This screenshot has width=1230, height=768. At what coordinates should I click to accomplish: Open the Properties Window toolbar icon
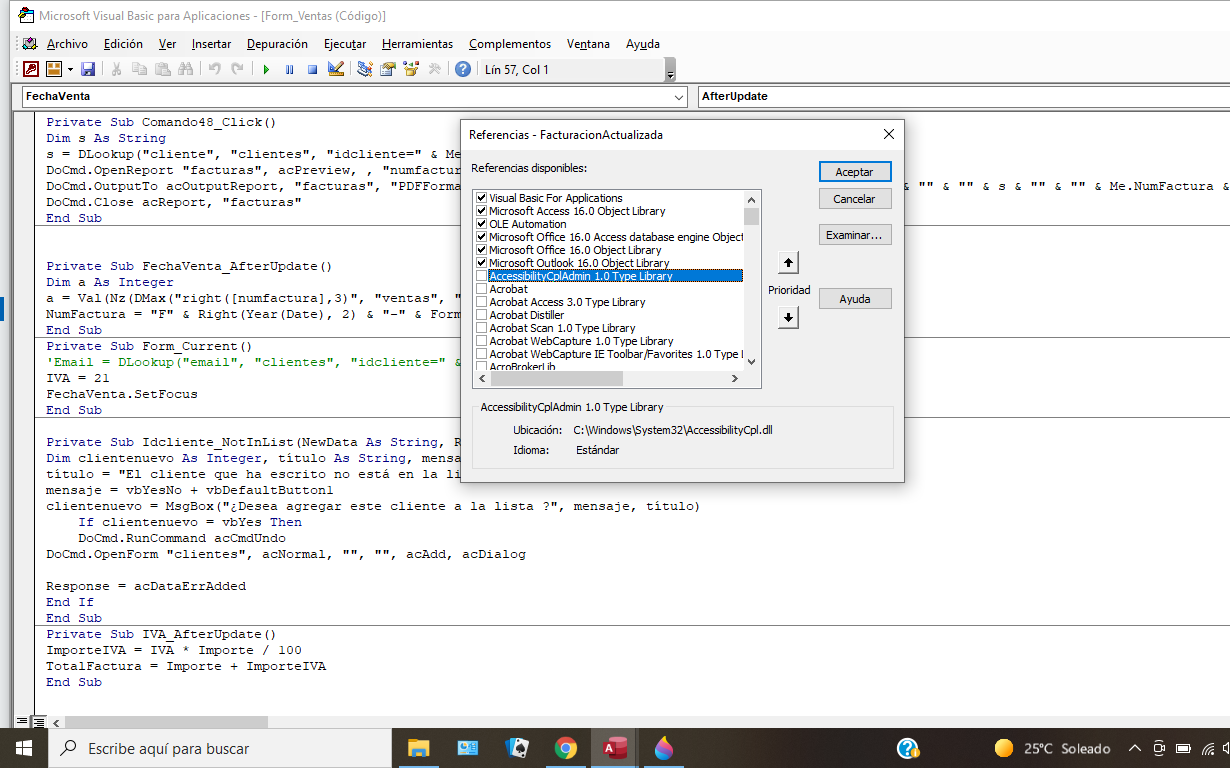point(387,69)
